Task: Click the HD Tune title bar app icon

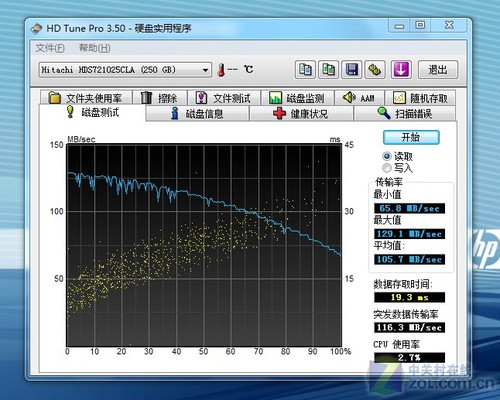Action: [x=36, y=28]
